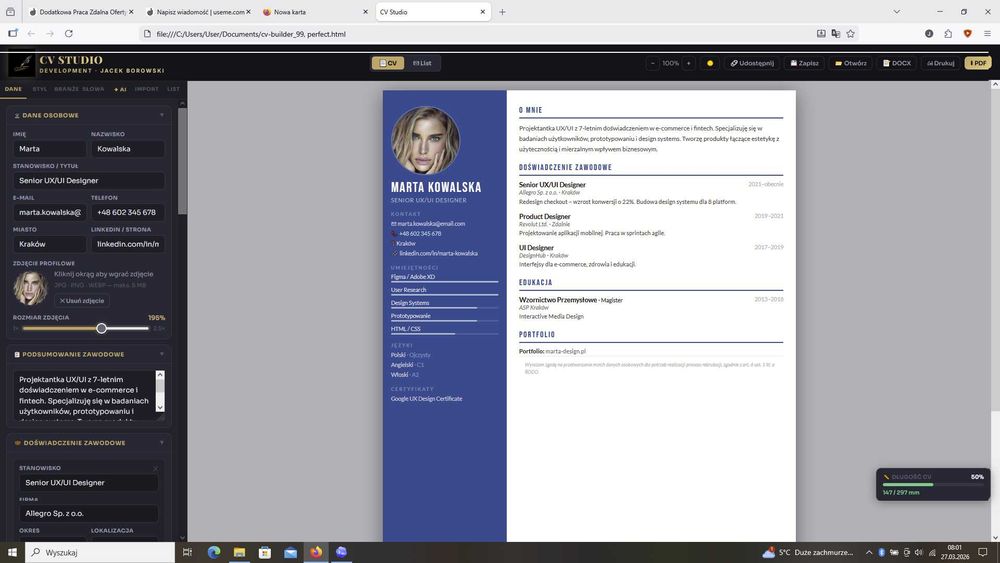Remove the photo with Usuń zdjęcie

point(82,300)
